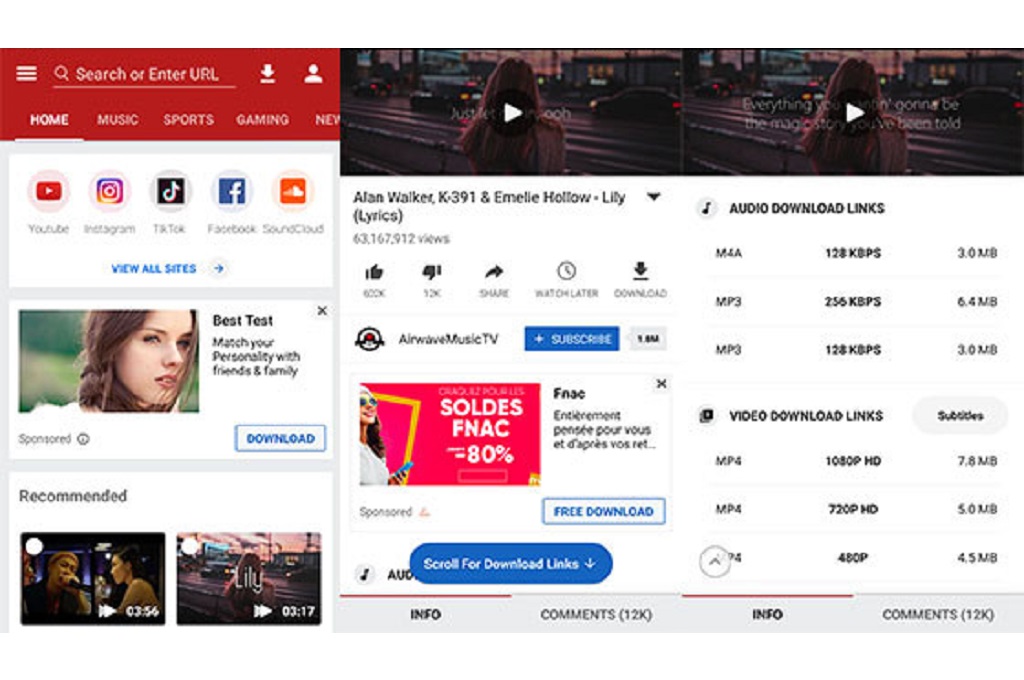Collapse the download links with the chevron
The width and height of the screenshot is (1024, 680).
[713, 560]
